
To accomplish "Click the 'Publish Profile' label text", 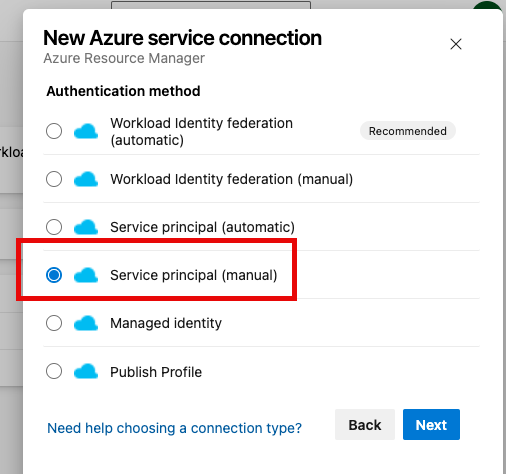I will pos(156,372).
